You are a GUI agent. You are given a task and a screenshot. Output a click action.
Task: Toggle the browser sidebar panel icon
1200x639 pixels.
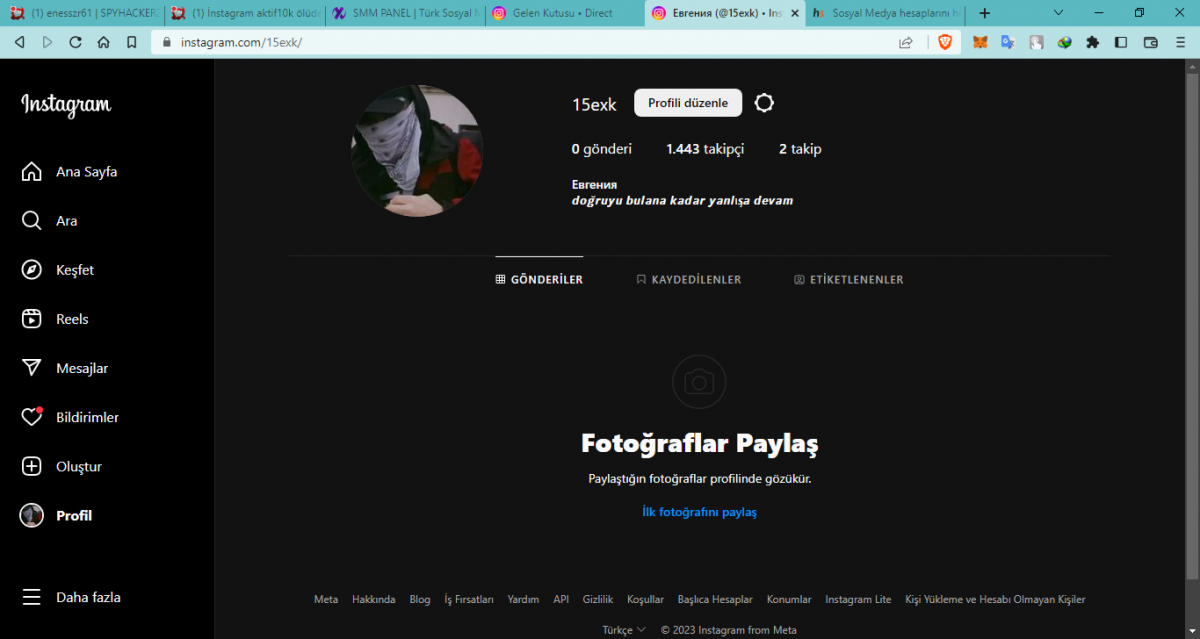coord(1121,42)
